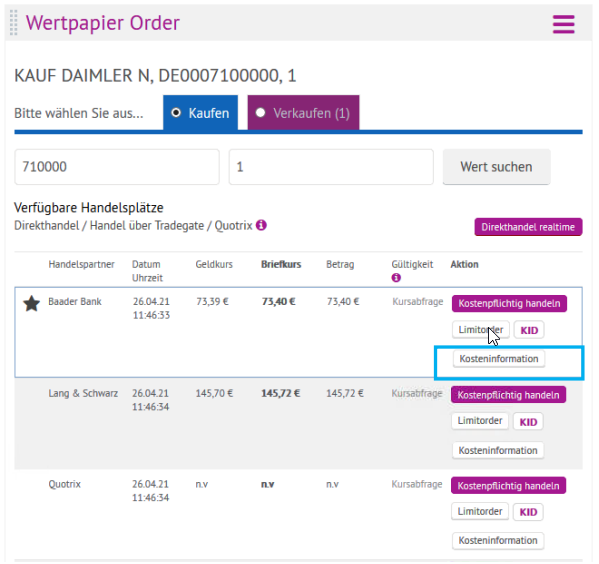This screenshot has height=564, width=599.
Task: Open KID for Quotrix
Action: (x=528, y=512)
